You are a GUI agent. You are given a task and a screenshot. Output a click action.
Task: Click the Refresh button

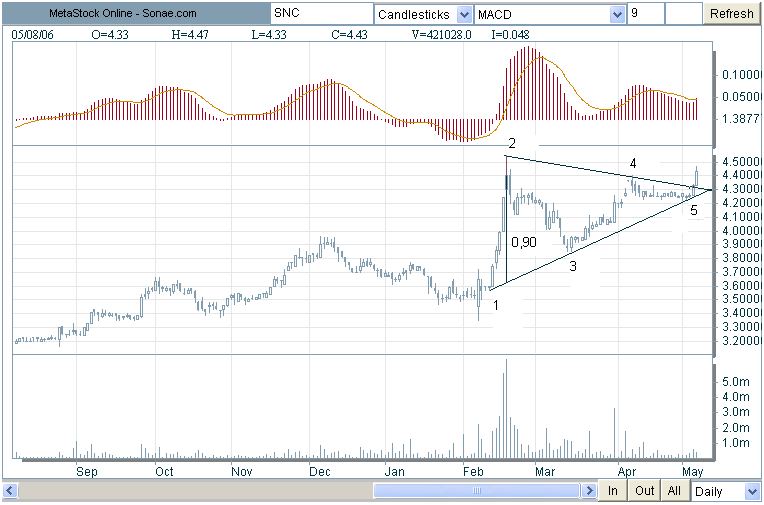(x=731, y=14)
